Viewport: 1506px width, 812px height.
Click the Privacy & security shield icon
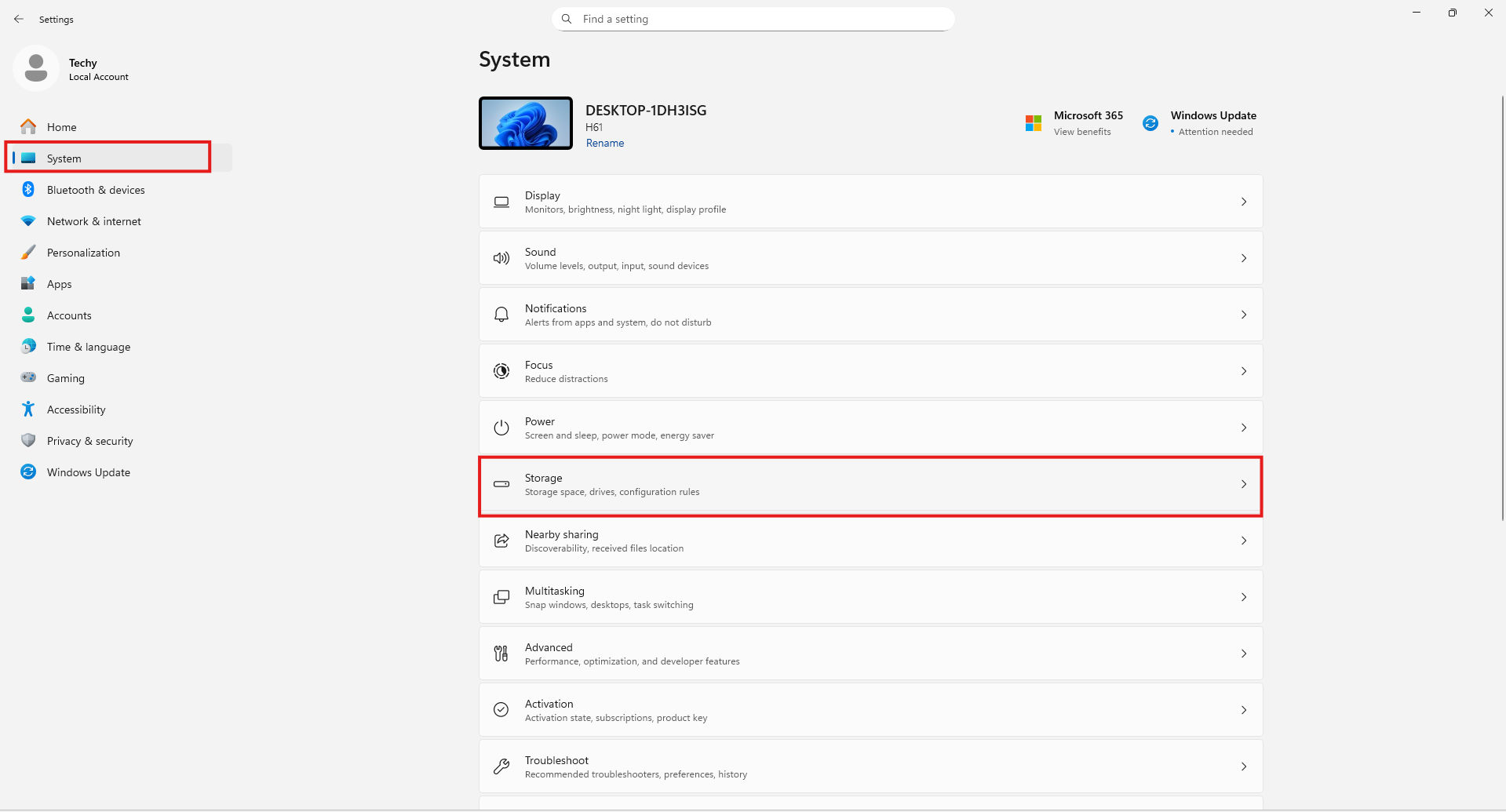pyautogui.click(x=28, y=440)
